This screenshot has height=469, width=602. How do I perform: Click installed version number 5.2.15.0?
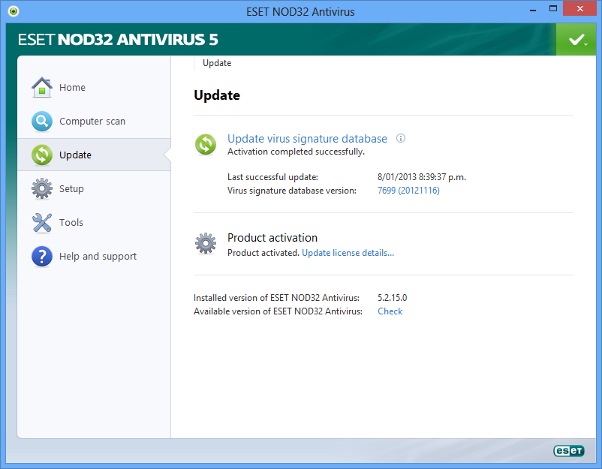click(392, 298)
